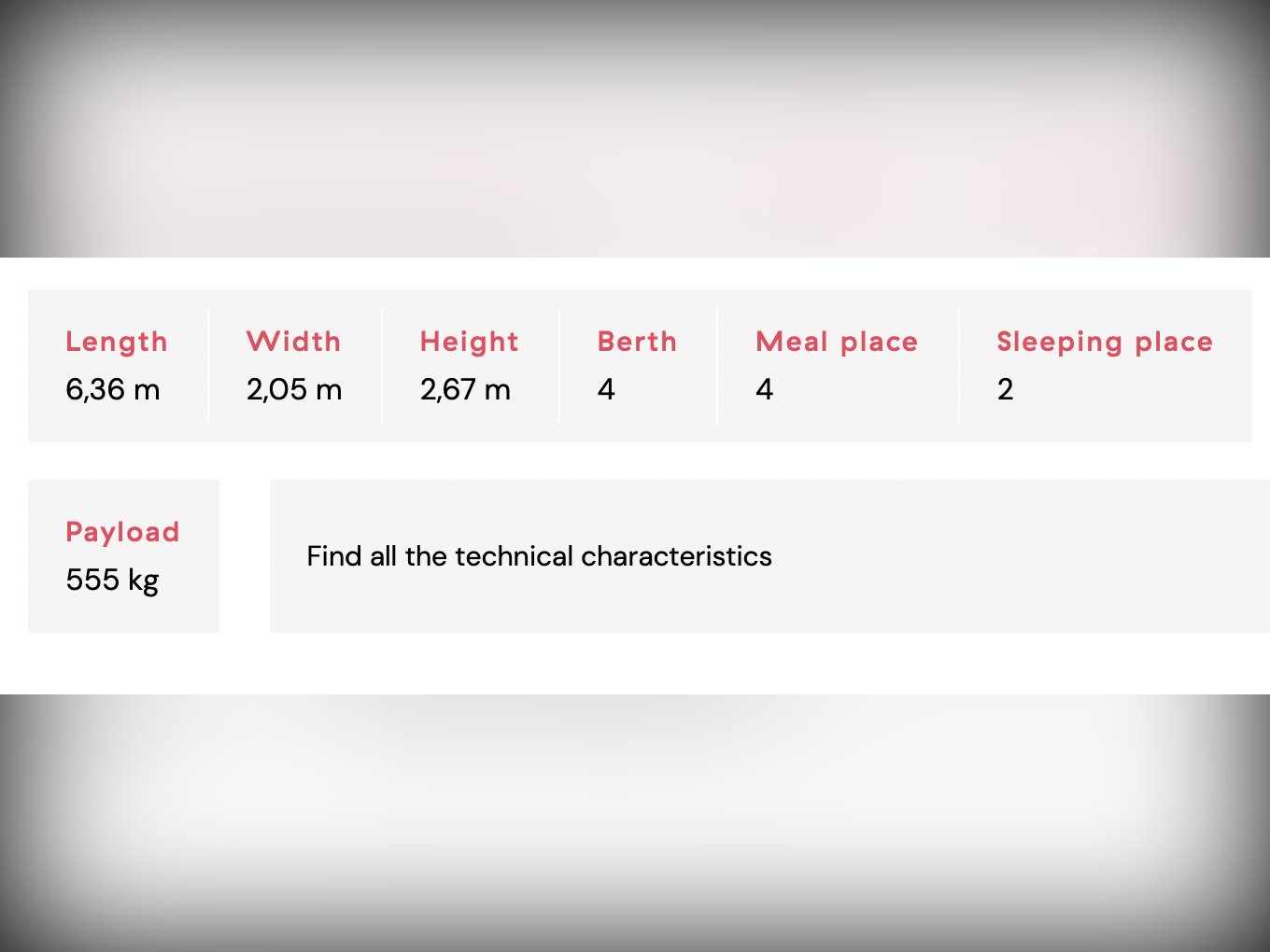Click the divider between Berth and Meal place
The image size is (1270, 952).
pos(717,366)
